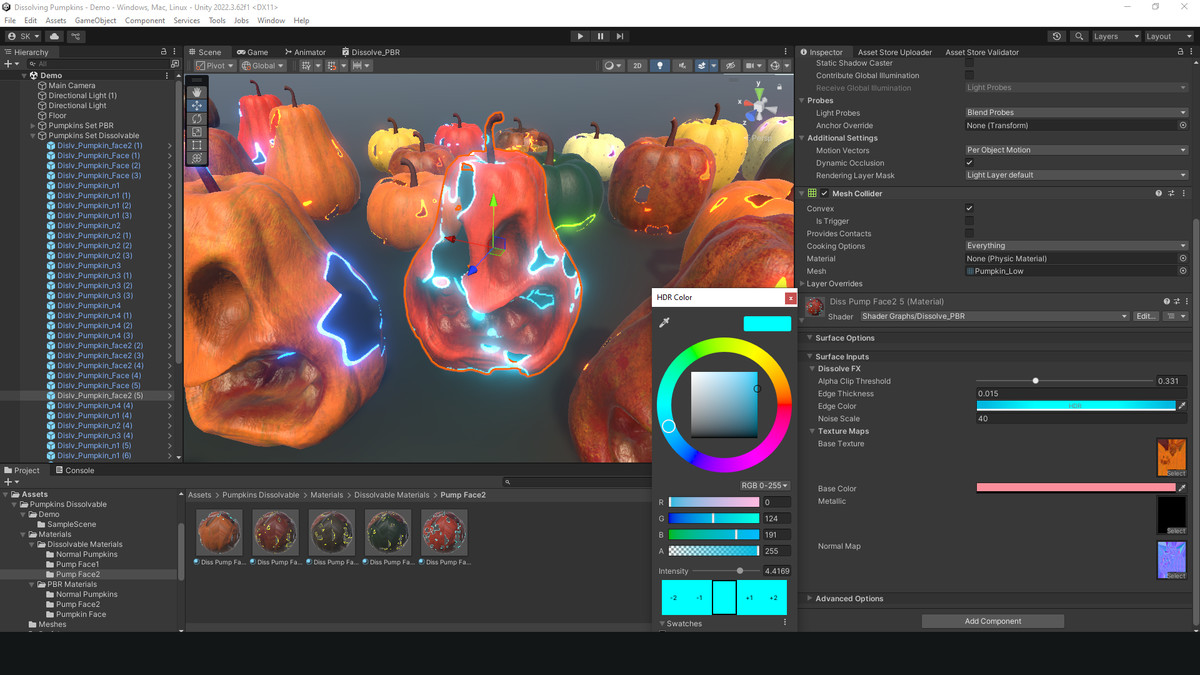This screenshot has height=675, width=1200.
Task: Select the Rect tool in the Scene toolbar
Action: coord(196,144)
